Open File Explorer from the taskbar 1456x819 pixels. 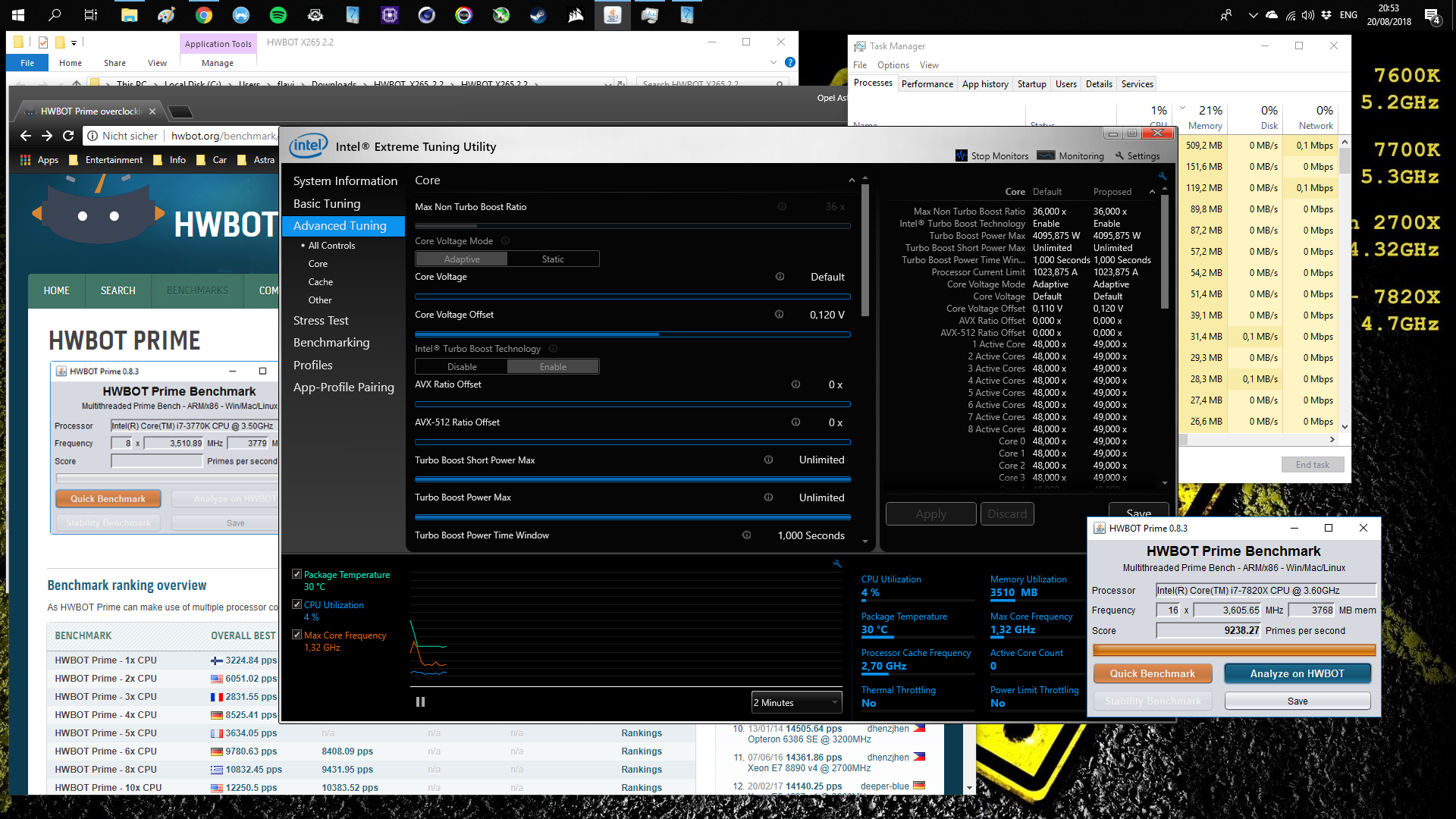(129, 14)
